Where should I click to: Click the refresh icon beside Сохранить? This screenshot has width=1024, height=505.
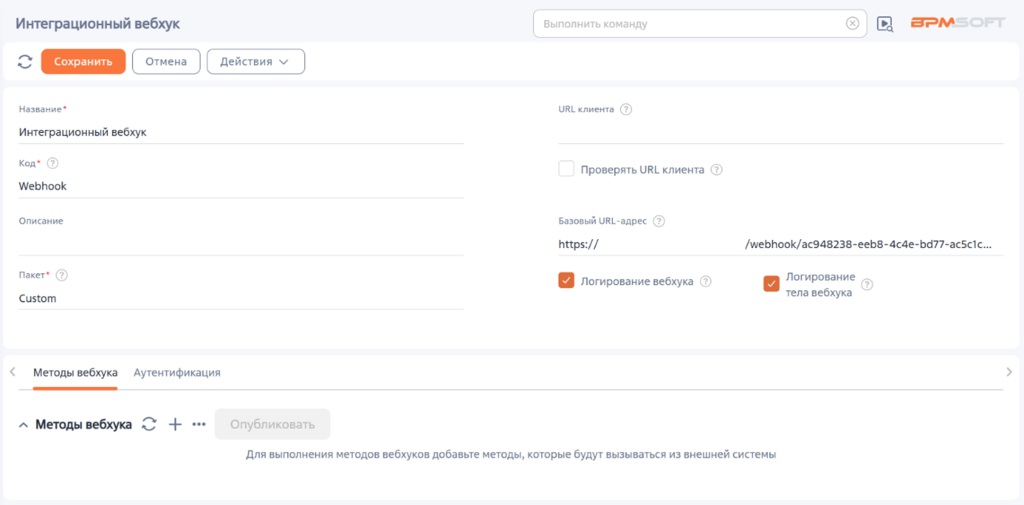coord(25,62)
